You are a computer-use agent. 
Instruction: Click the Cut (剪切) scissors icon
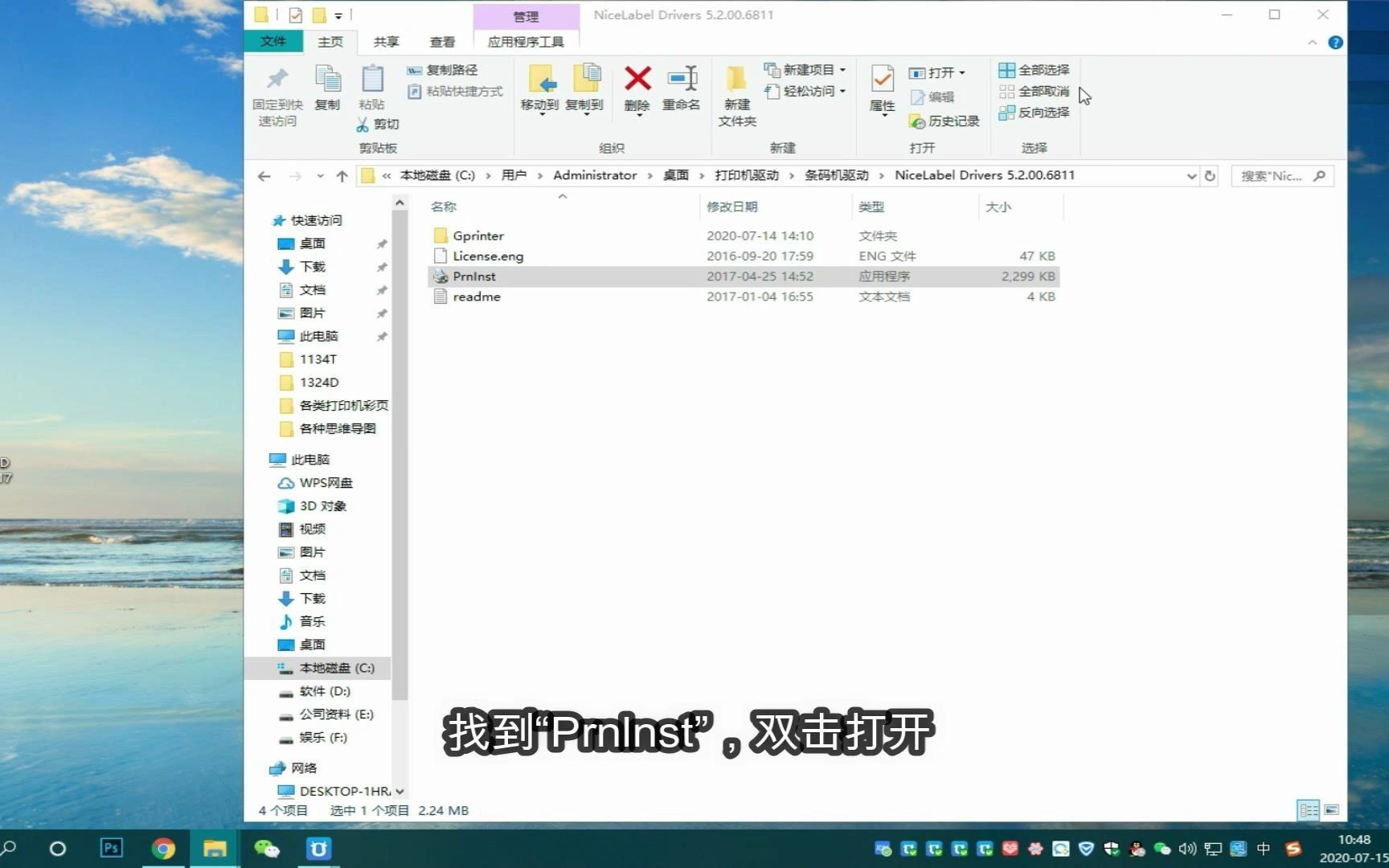pyautogui.click(x=363, y=125)
